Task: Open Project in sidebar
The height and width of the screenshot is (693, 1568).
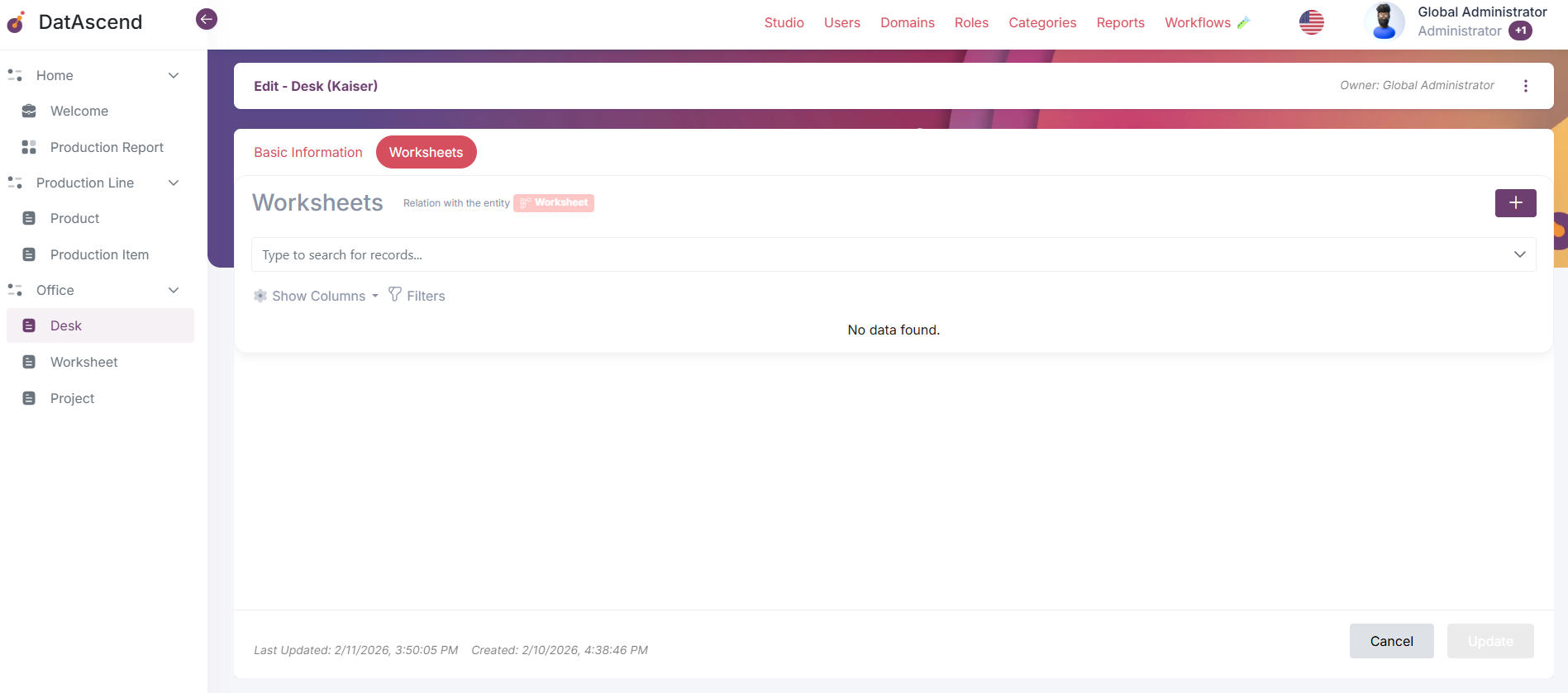Action: tap(72, 398)
